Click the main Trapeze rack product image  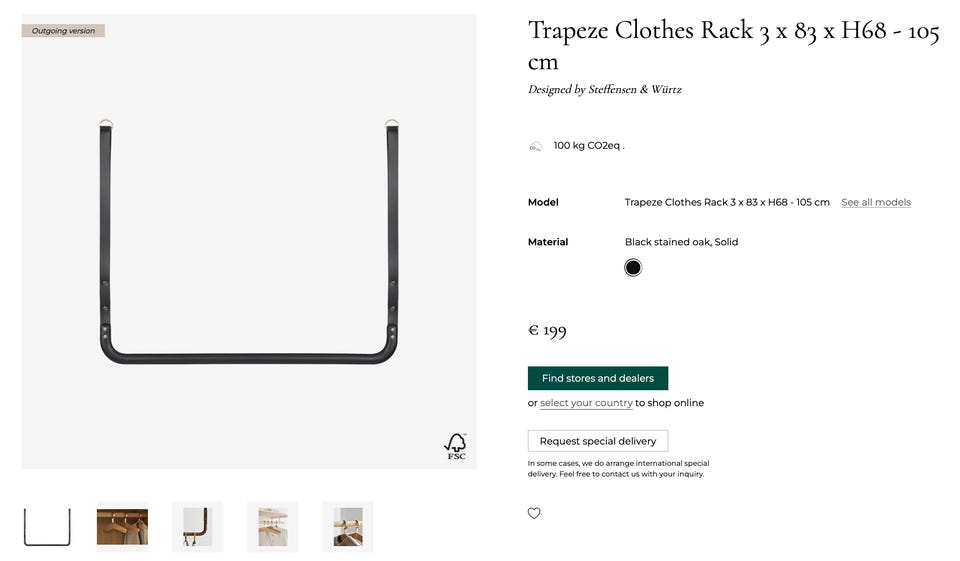click(249, 242)
